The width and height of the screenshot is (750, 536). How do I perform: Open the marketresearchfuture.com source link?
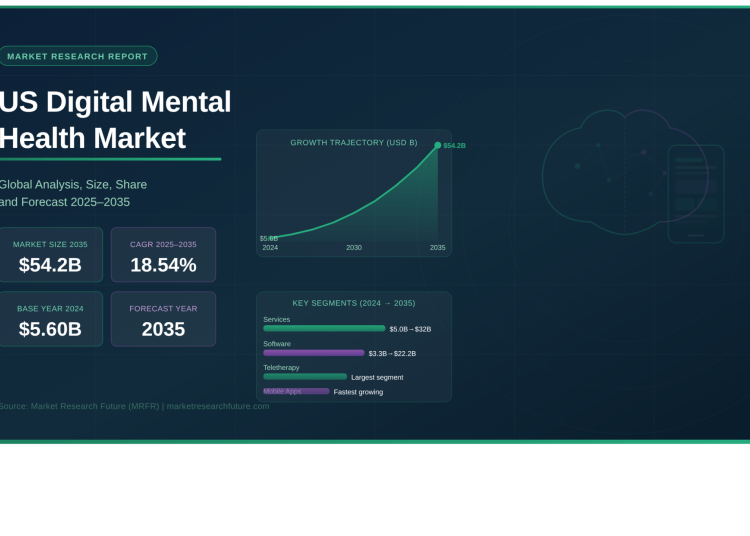pyautogui.click(x=218, y=406)
